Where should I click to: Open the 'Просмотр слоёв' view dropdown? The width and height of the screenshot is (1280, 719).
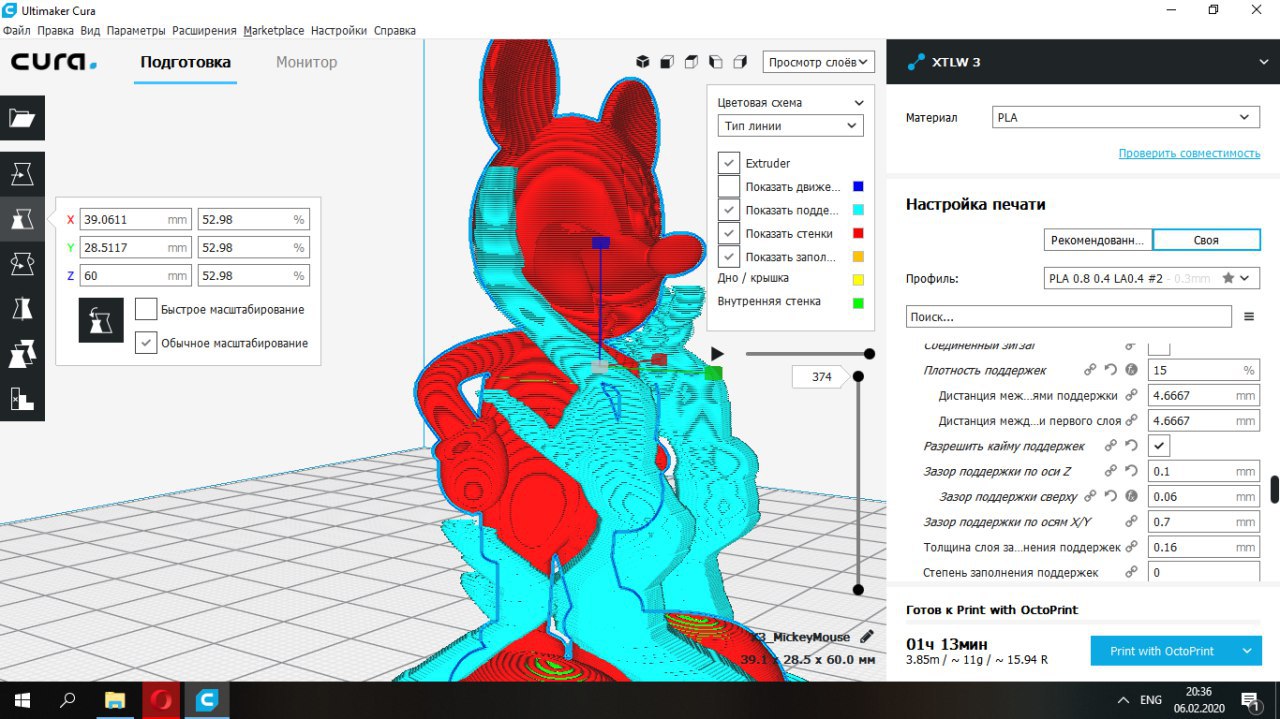(x=818, y=62)
